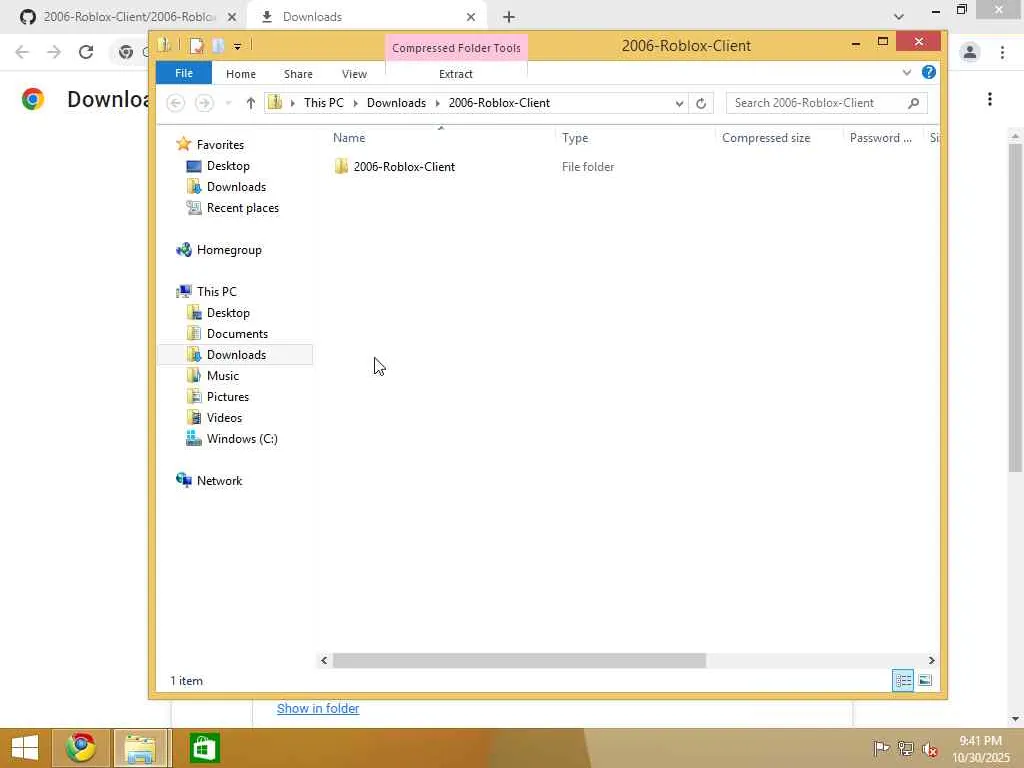Expand the ribbon with the chevron
1024x768 pixels.
(x=906, y=72)
